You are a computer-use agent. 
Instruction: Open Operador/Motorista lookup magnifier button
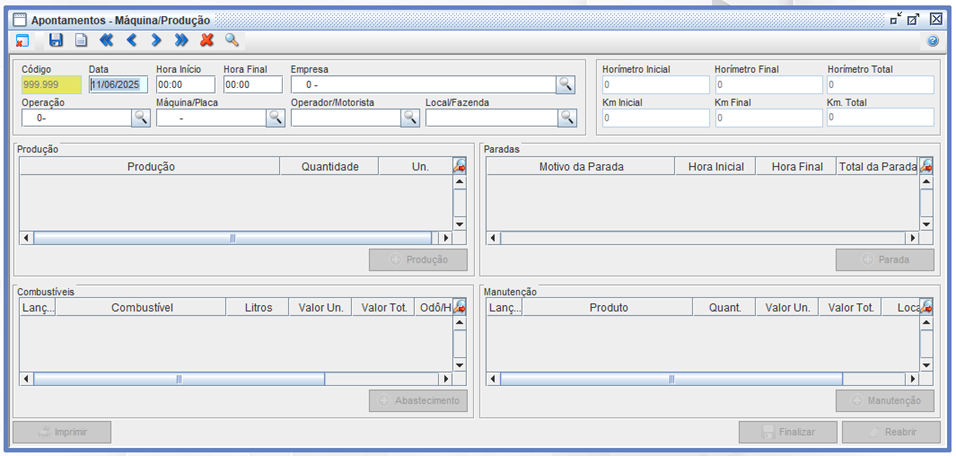(410, 118)
